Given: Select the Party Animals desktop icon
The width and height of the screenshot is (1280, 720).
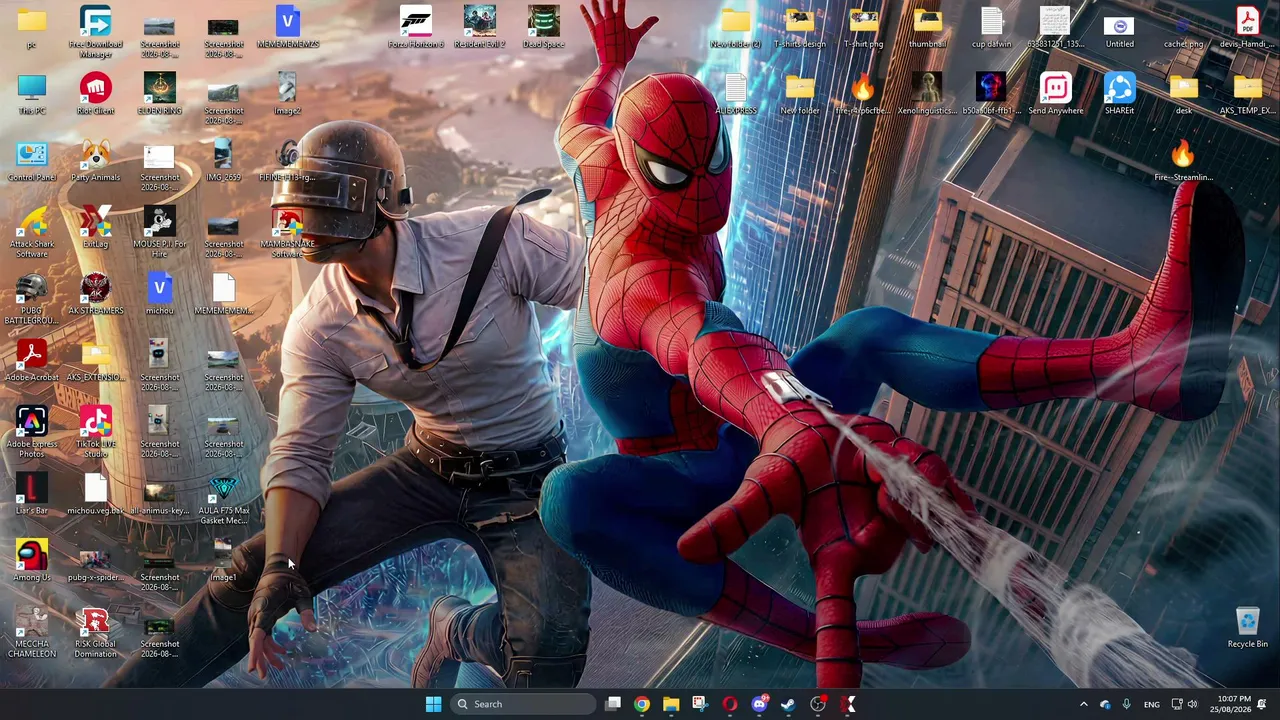Looking at the screenshot, I should pos(96,162).
